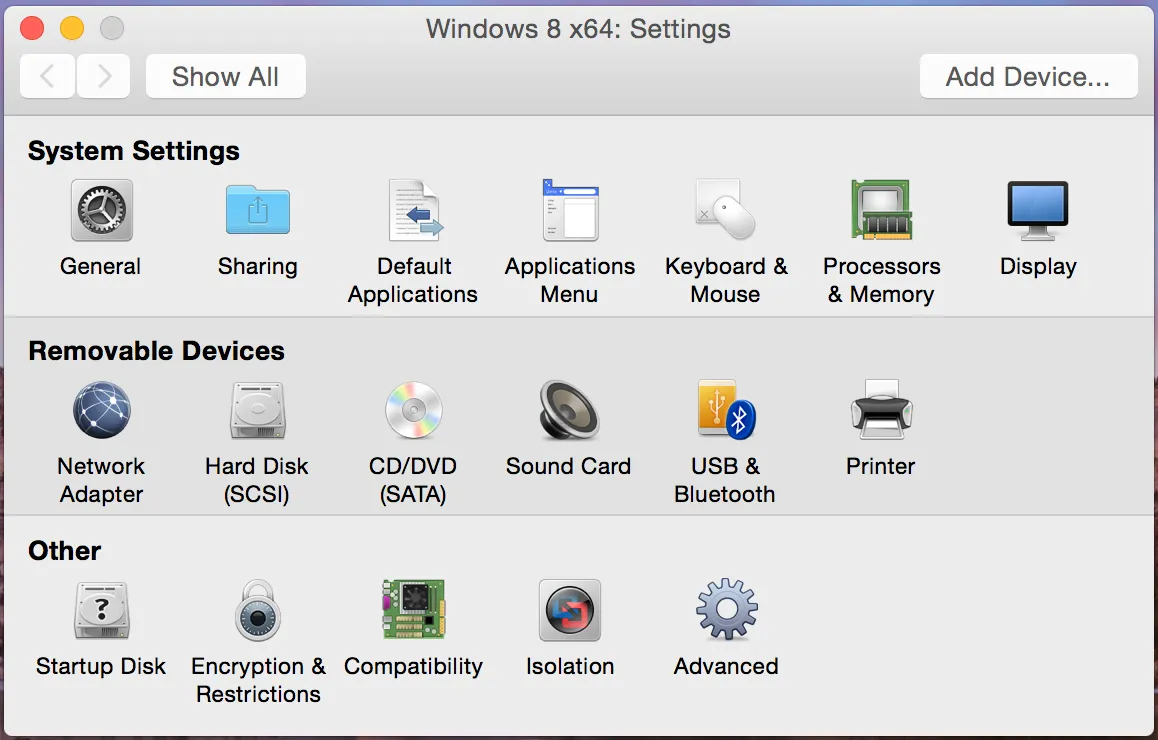
Task: Click the Show All button
Action: (x=225, y=76)
